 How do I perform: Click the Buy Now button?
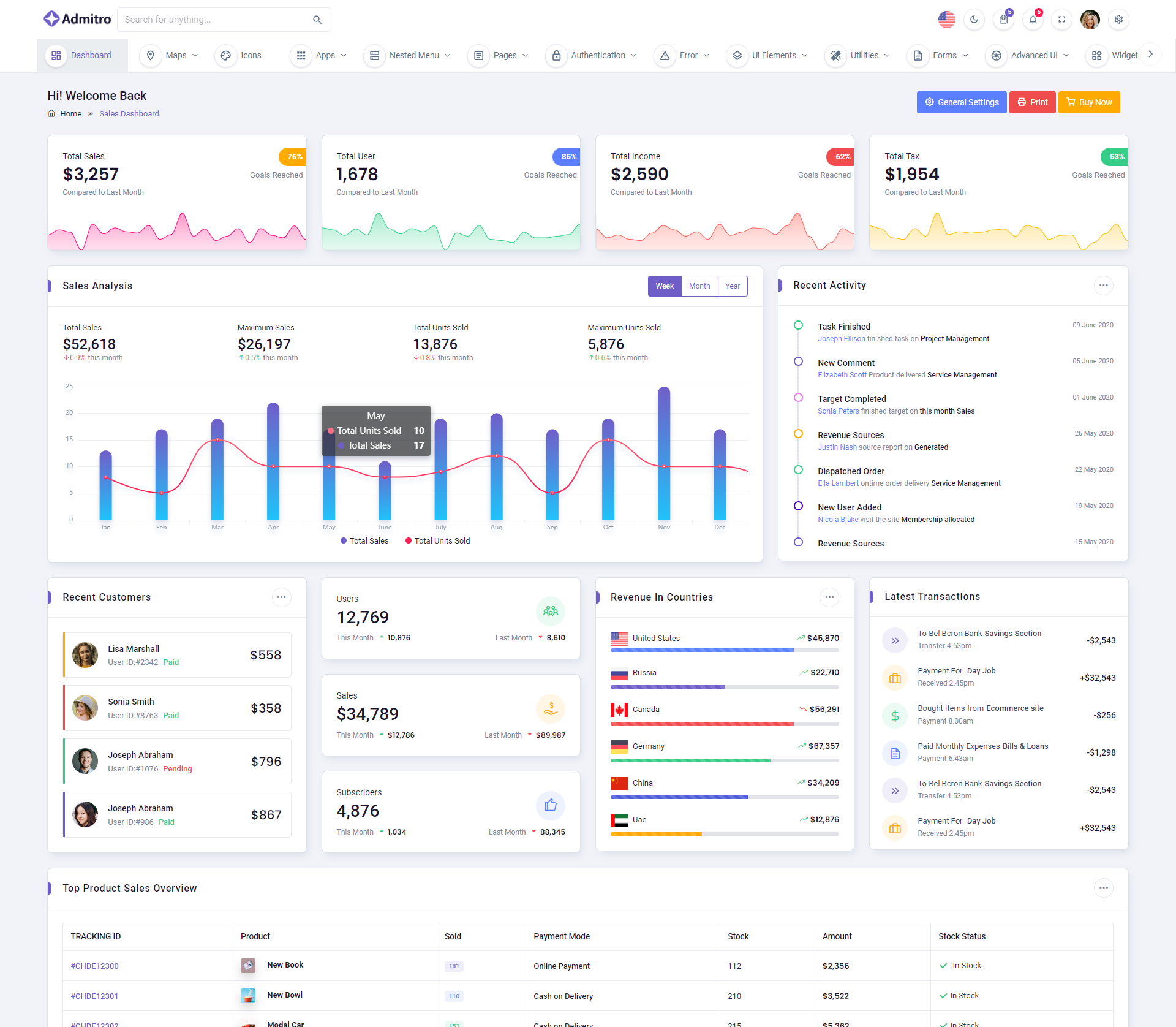pos(1088,102)
